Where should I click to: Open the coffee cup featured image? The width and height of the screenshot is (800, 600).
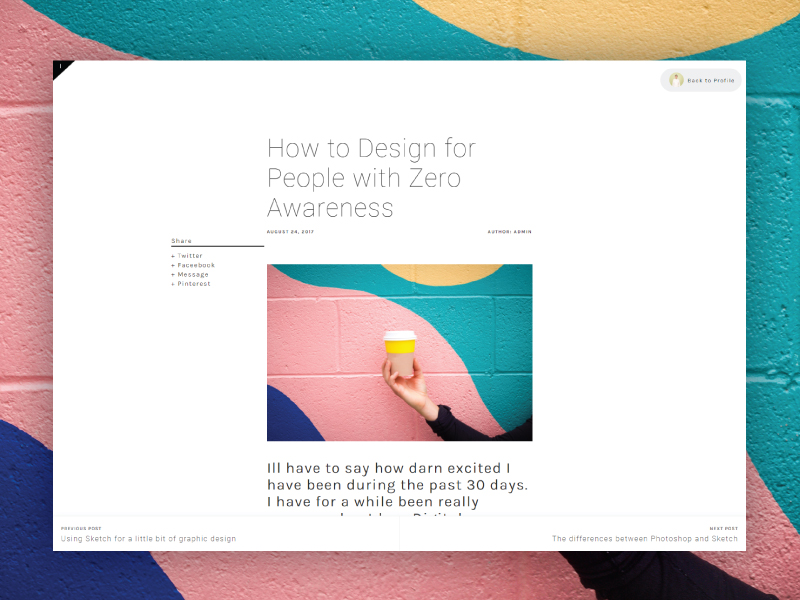point(399,353)
